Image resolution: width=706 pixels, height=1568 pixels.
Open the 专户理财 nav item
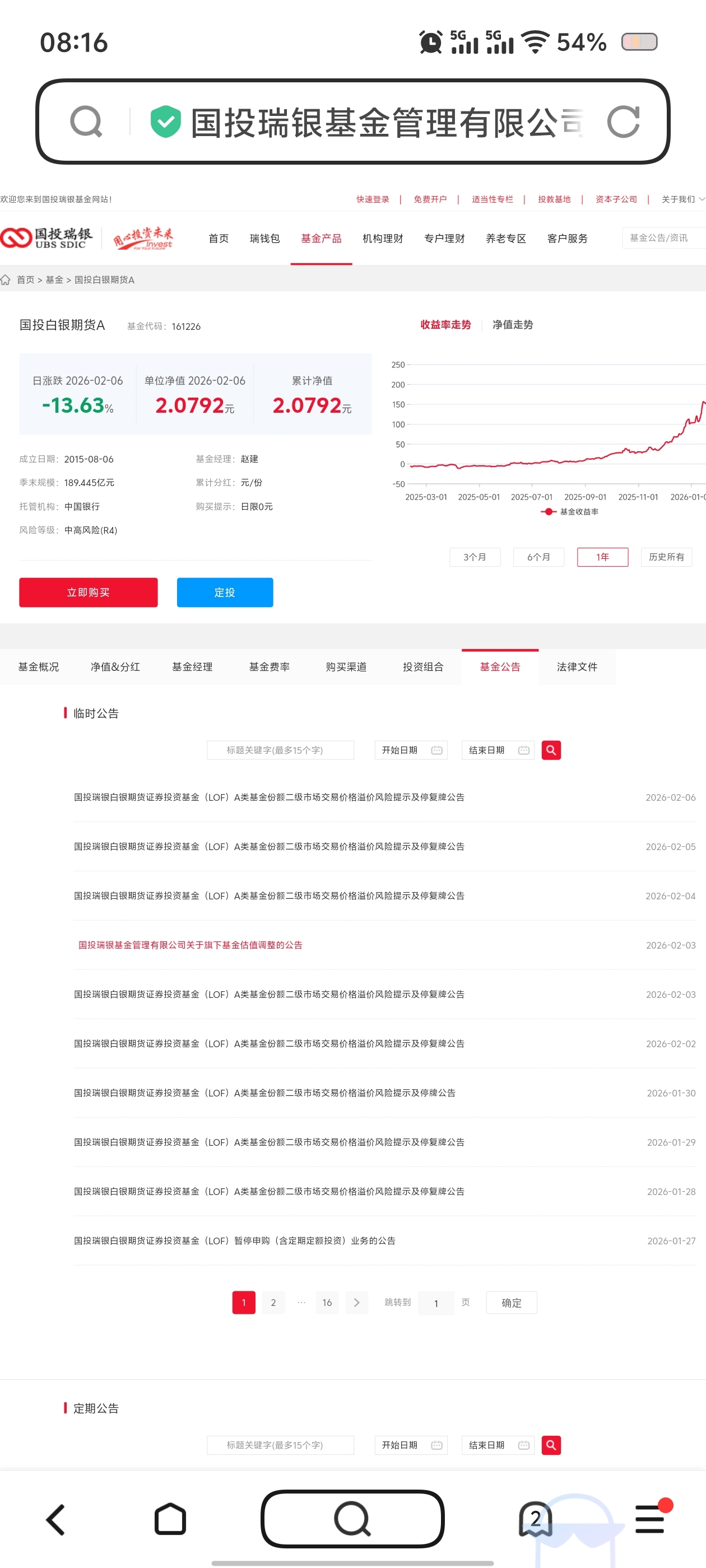coord(444,239)
